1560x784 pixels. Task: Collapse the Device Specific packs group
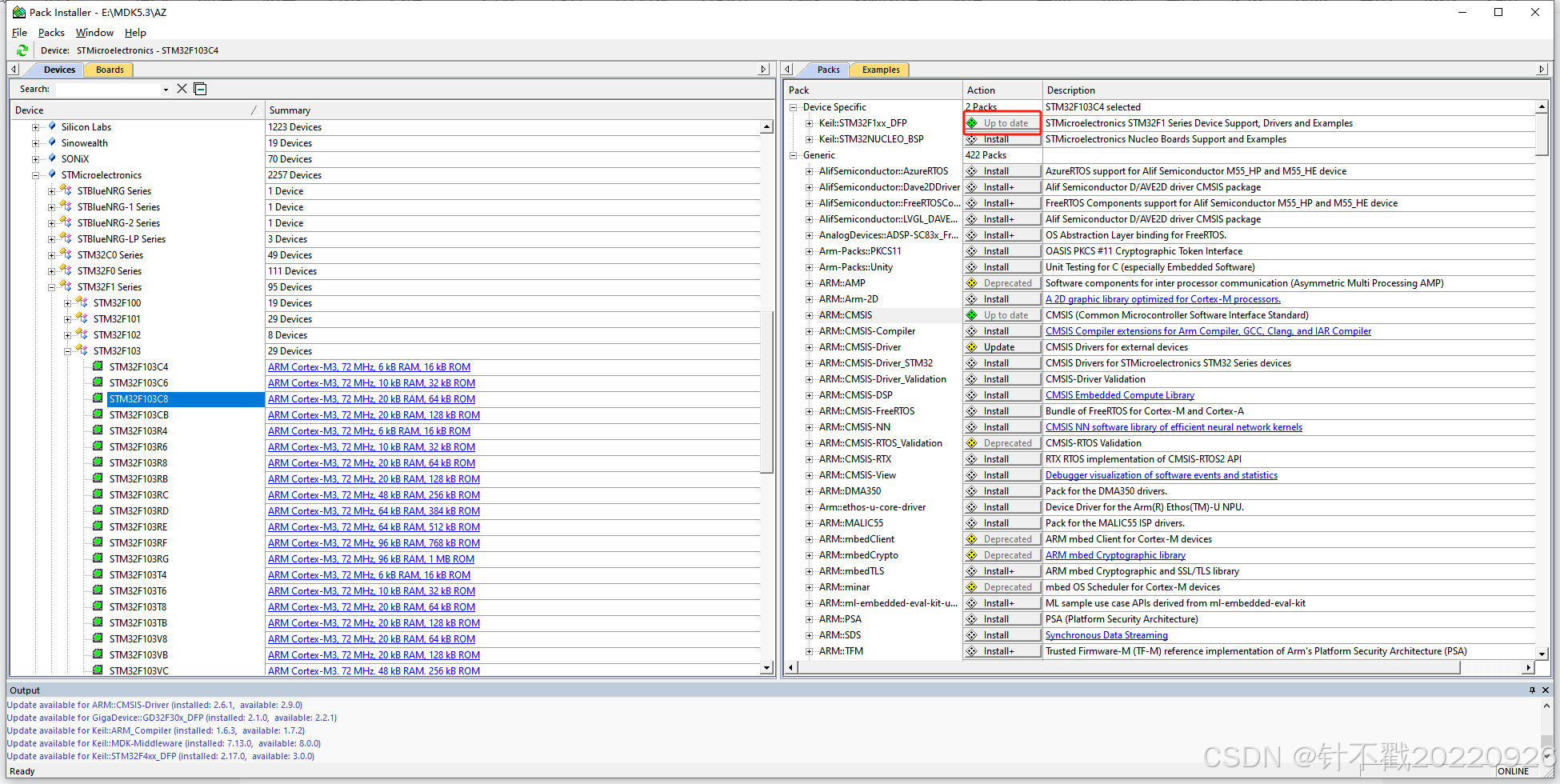coord(793,107)
